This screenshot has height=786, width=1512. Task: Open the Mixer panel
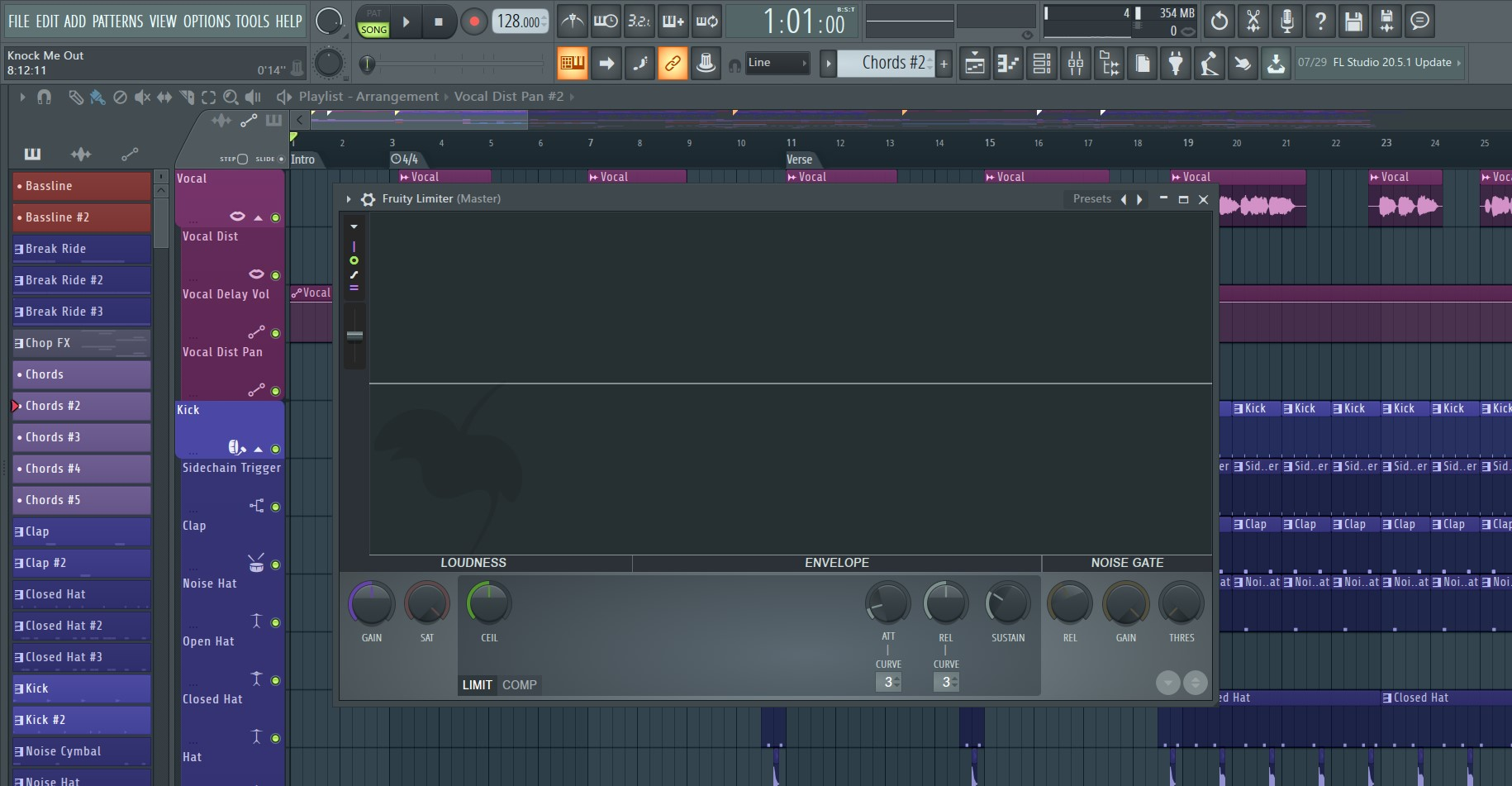pyautogui.click(x=1076, y=63)
